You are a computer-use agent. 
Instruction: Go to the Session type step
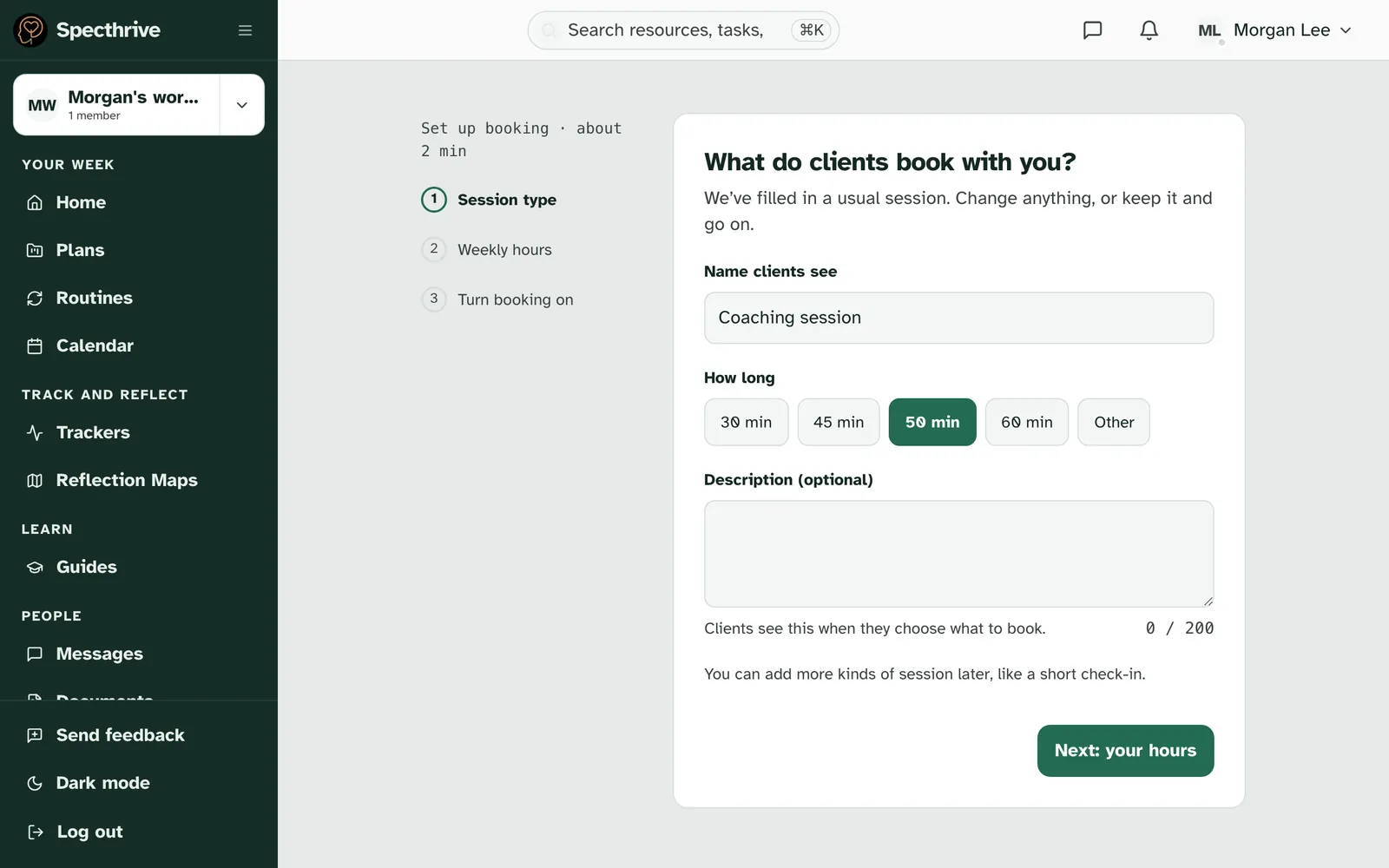[x=490, y=200]
